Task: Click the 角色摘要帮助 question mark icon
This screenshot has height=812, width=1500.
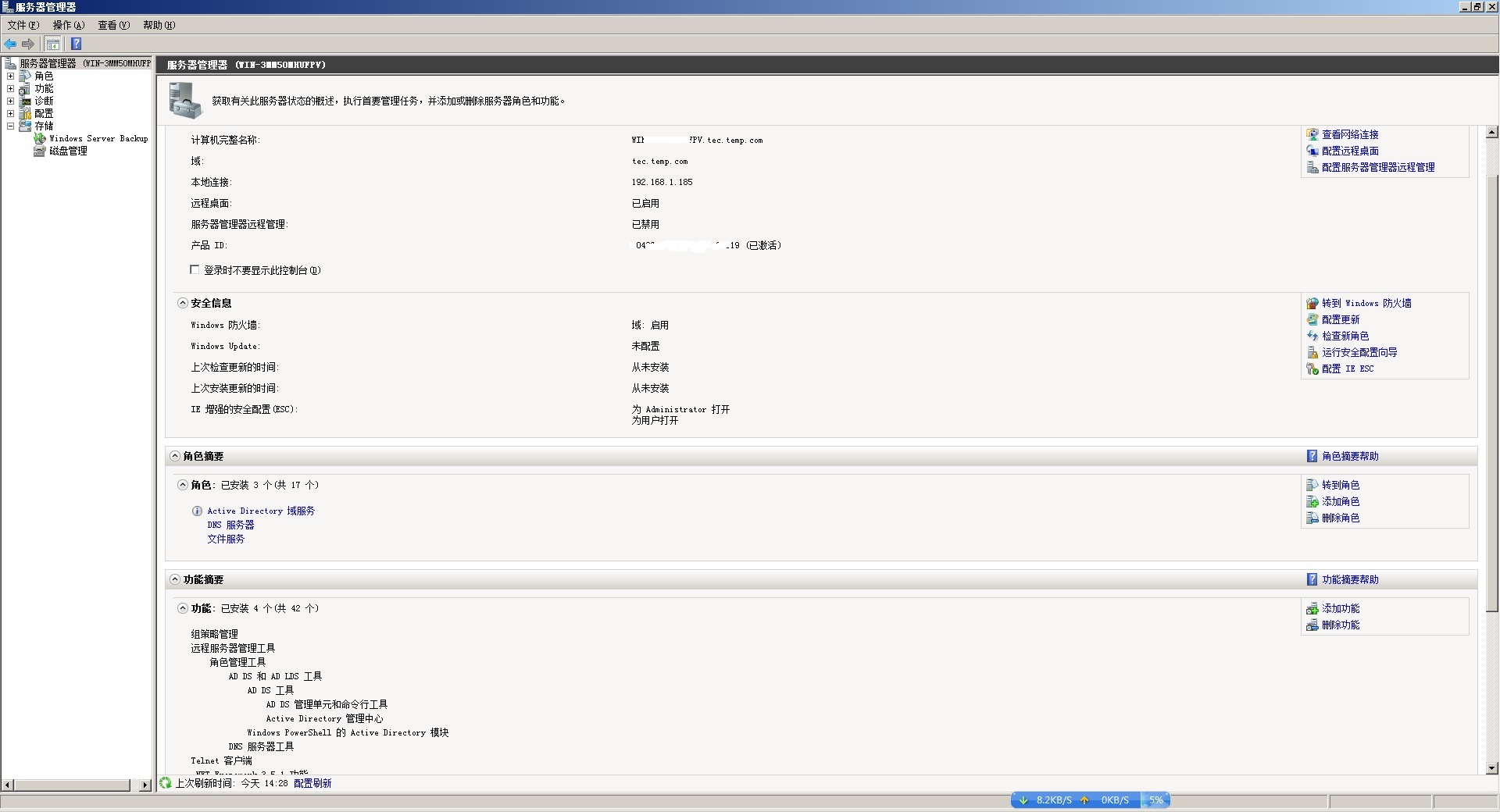Action: tap(1312, 456)
